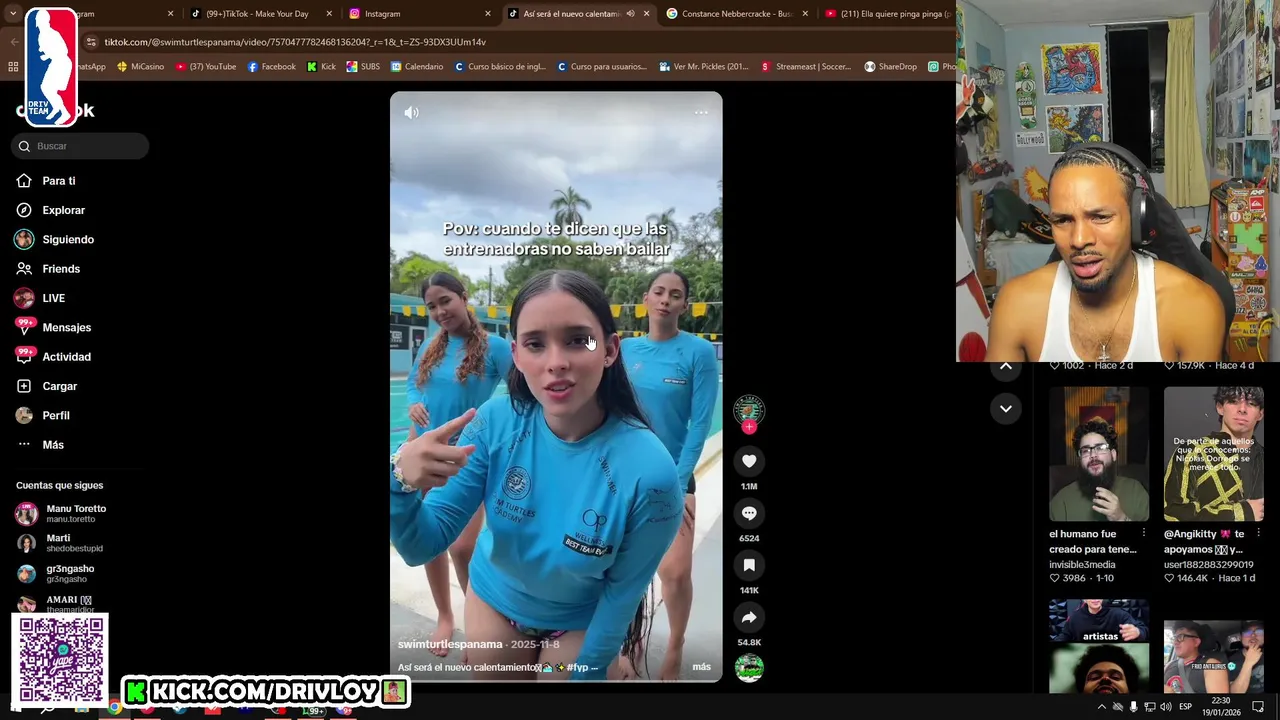Open the three-dot options on video
Viewport: 1280px width, 720px height.
[x=701, y=112]
